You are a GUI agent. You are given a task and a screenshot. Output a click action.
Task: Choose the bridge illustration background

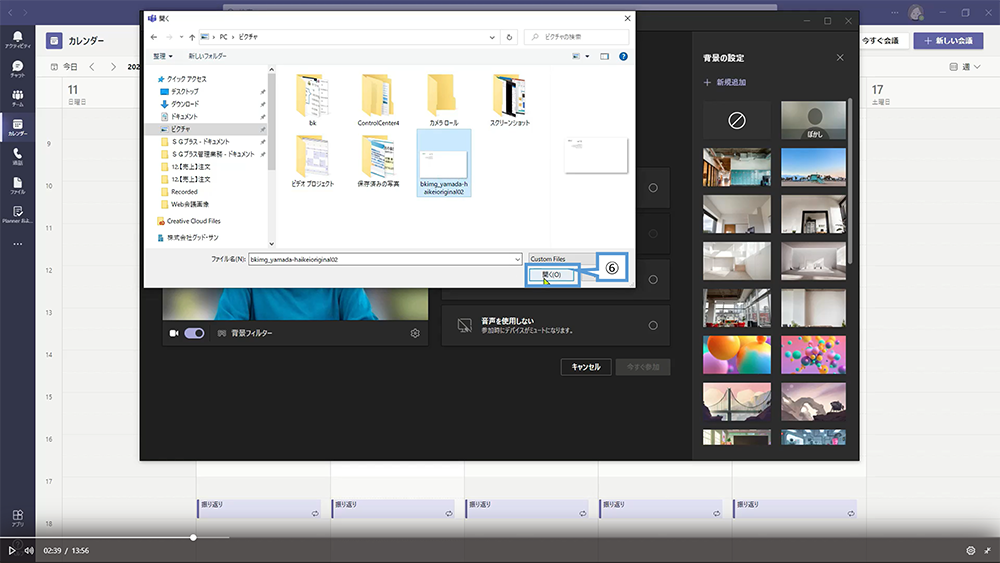(737, 402)
